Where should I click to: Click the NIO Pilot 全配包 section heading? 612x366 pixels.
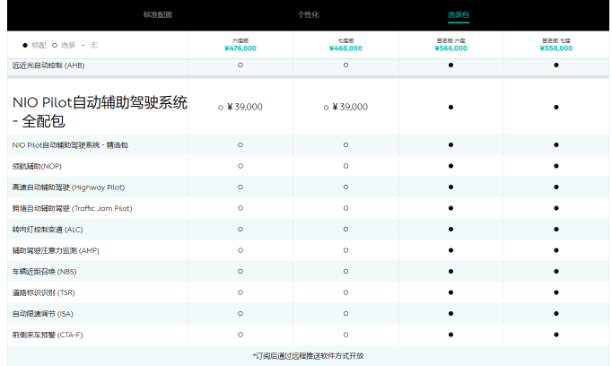(x=100, y=112)
